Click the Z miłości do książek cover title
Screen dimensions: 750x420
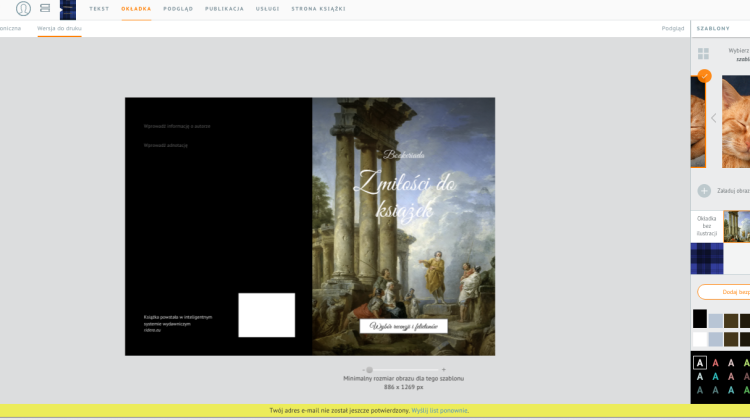click(404, 196)
